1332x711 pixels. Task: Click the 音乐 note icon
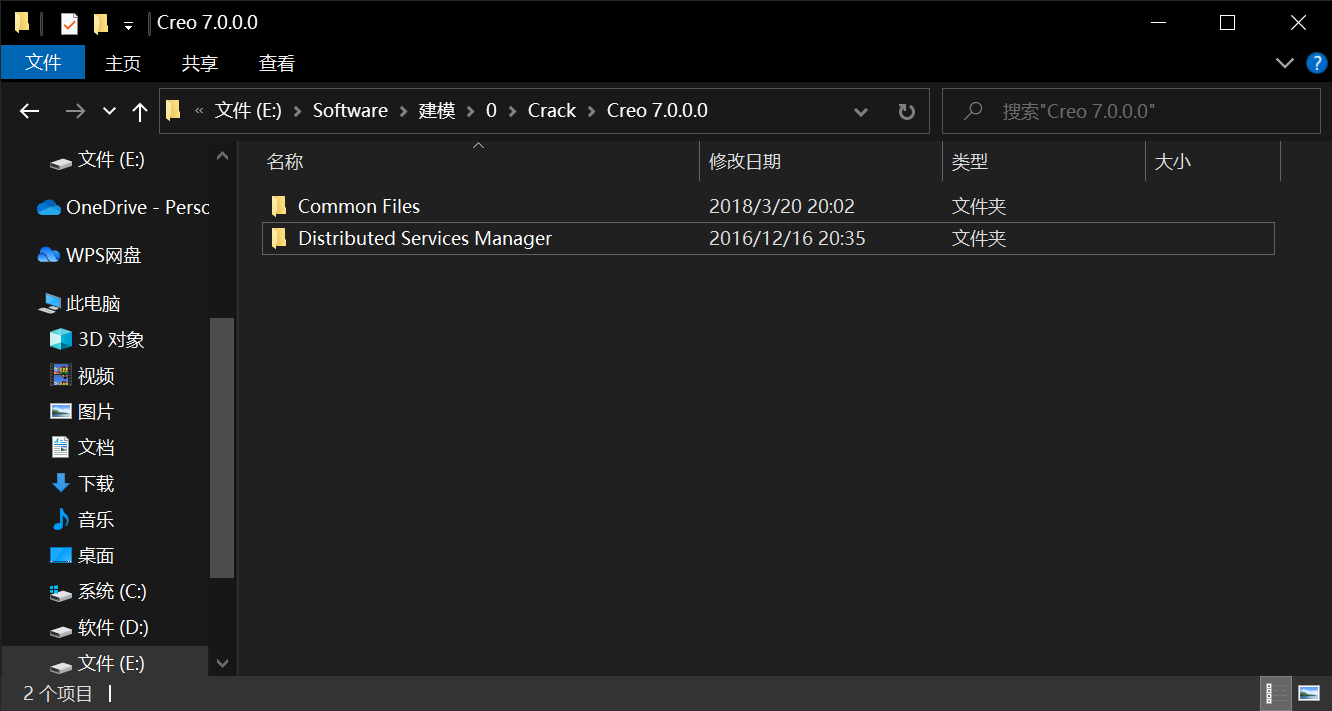61,519
